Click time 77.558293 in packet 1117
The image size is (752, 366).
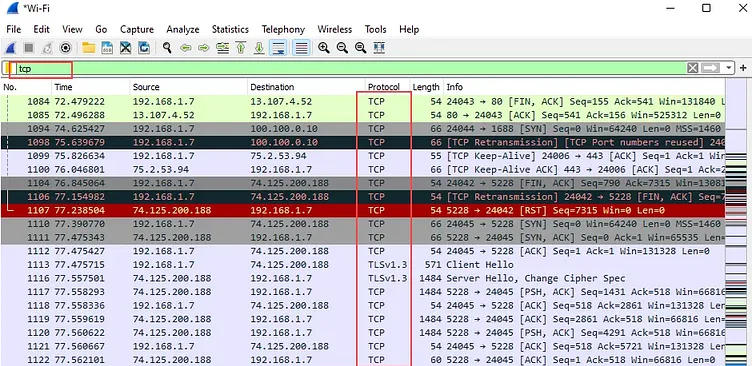pos(80,292)
